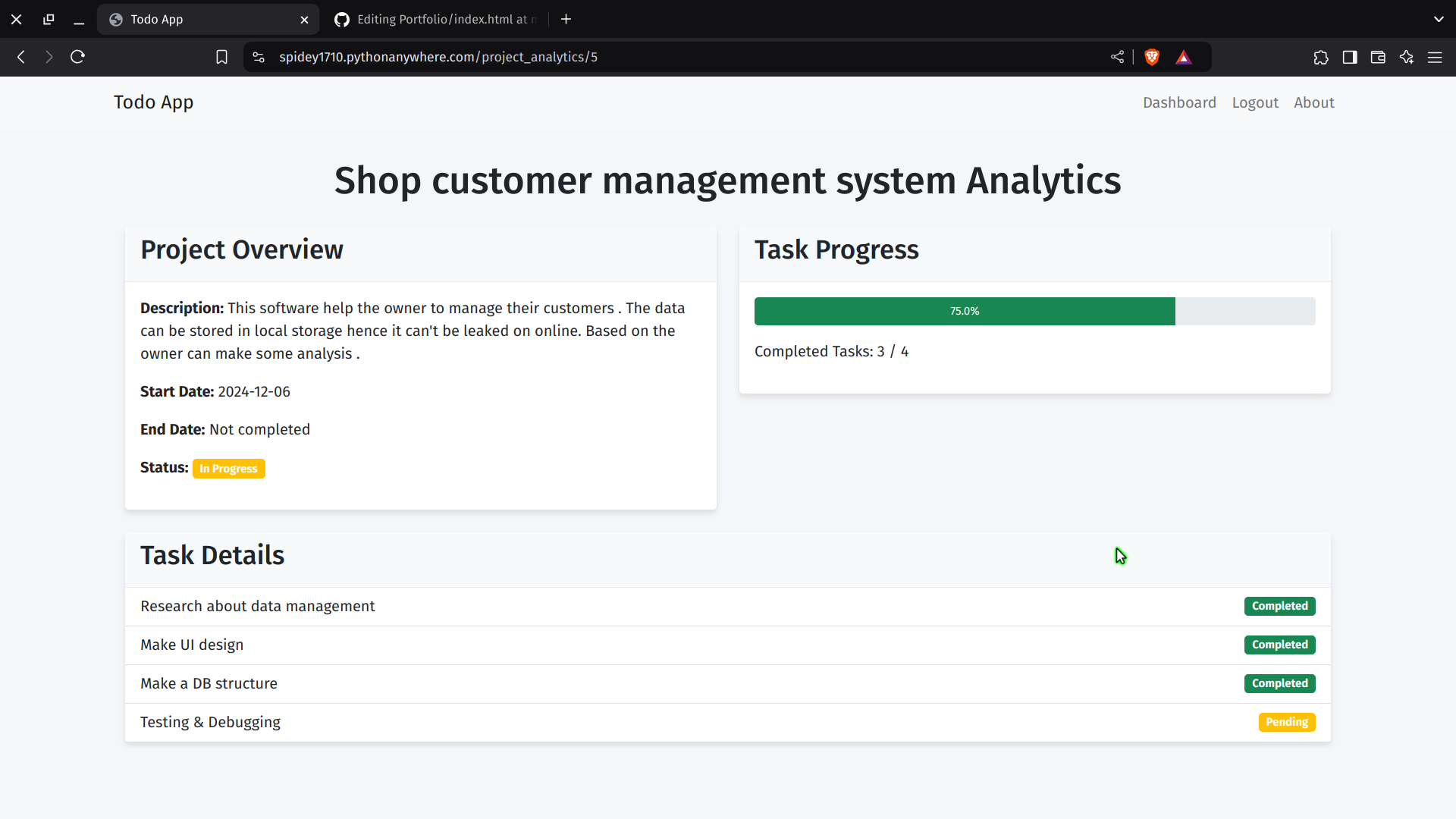Click the browser forward arrow
The width and height of the screenshot is (1456, 819).
click(x=49, y=57)
